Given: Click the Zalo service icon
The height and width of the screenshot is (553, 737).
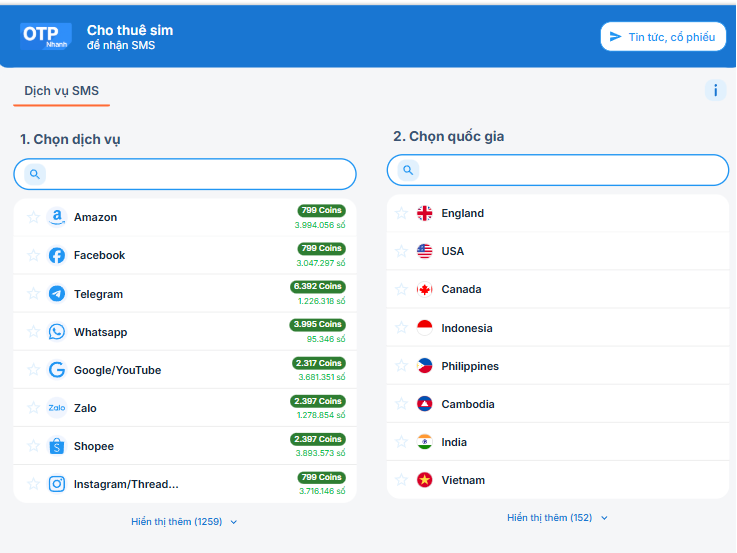Looking at the screenshot, I should tap(57, 408).
